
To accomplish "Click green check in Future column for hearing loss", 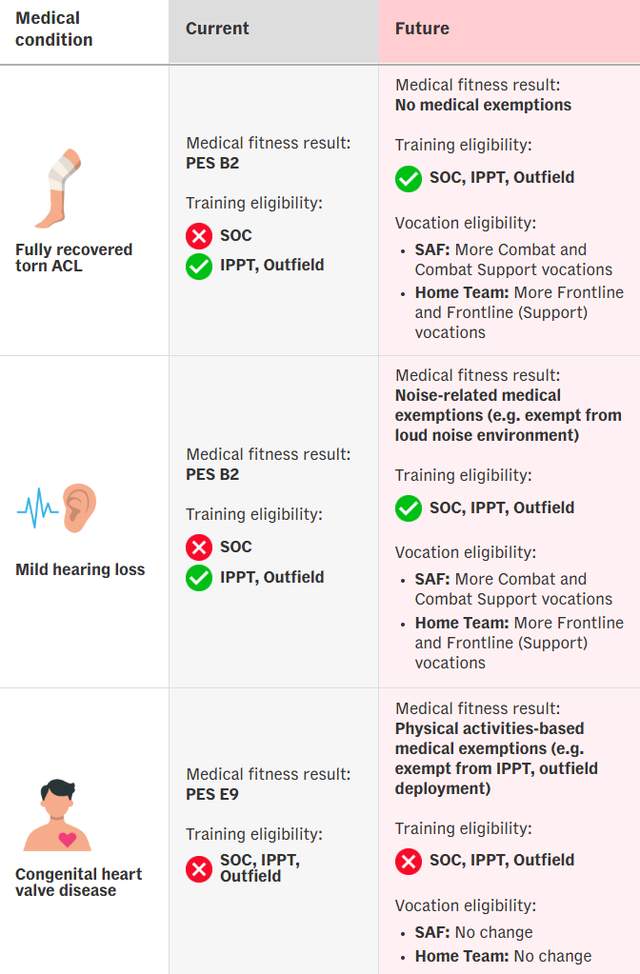I will [408, 508].
